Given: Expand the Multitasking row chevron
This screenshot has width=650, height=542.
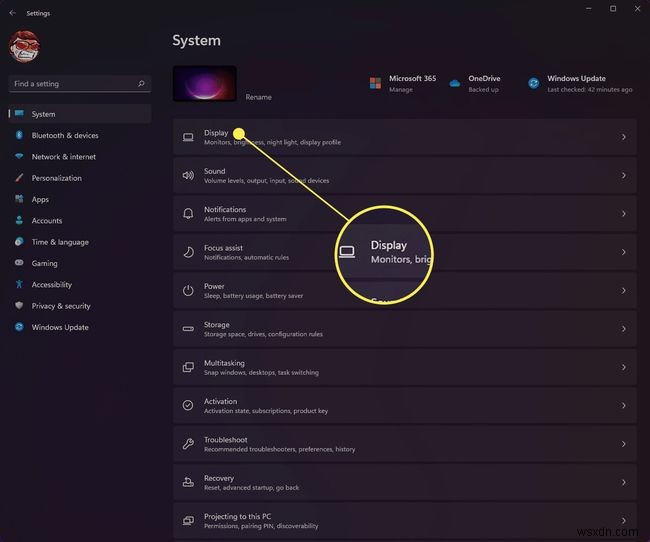Looking at the screenshot, I should [x=623, y=367].
